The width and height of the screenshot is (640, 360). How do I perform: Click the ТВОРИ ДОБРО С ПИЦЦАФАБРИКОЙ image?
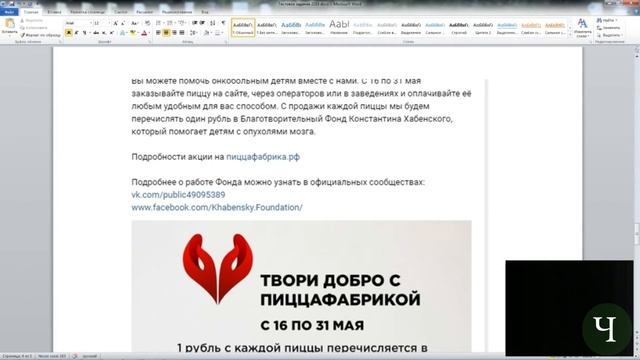301,286
